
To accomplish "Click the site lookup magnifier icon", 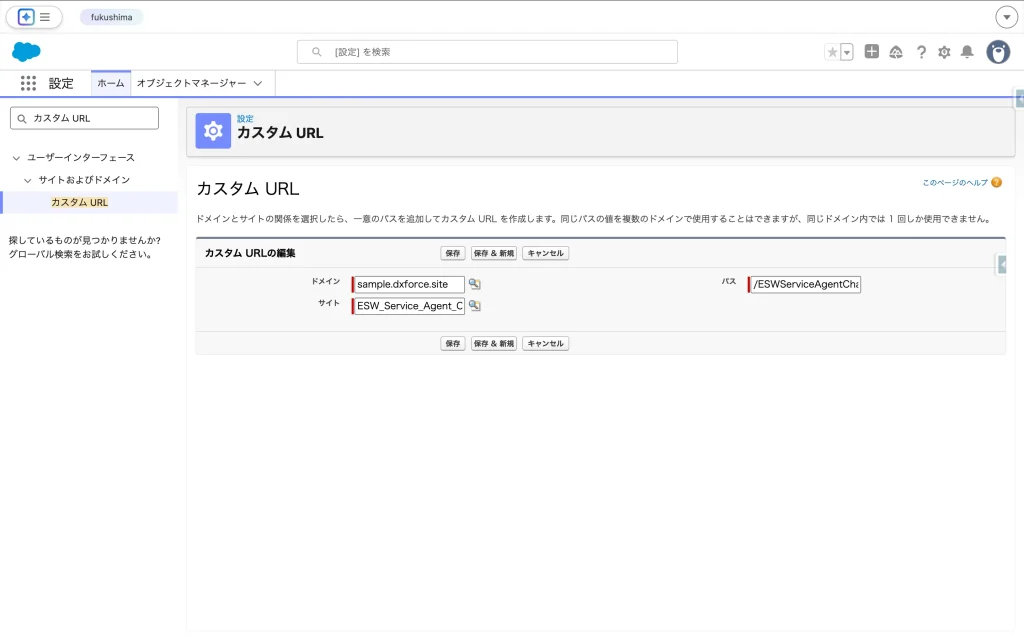I will tap(475, 306).
